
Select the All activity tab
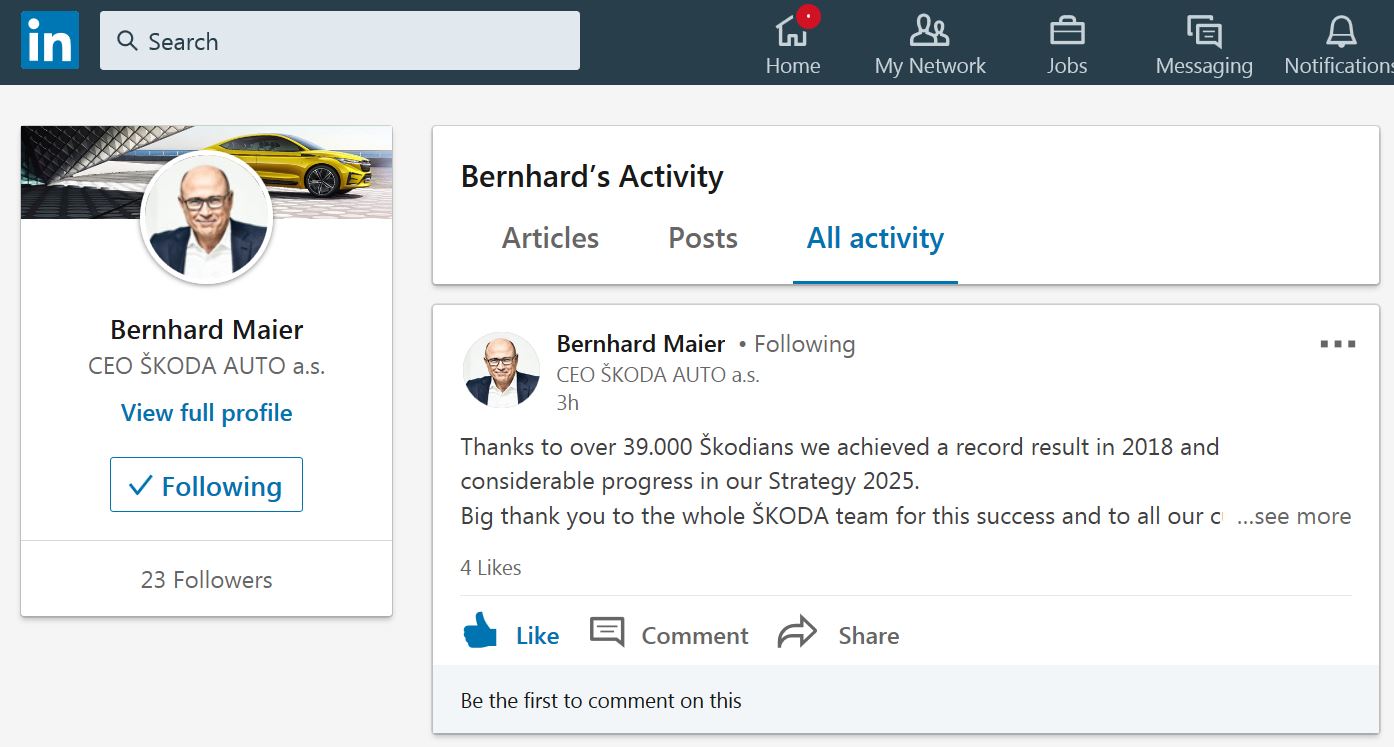point(875,238)
